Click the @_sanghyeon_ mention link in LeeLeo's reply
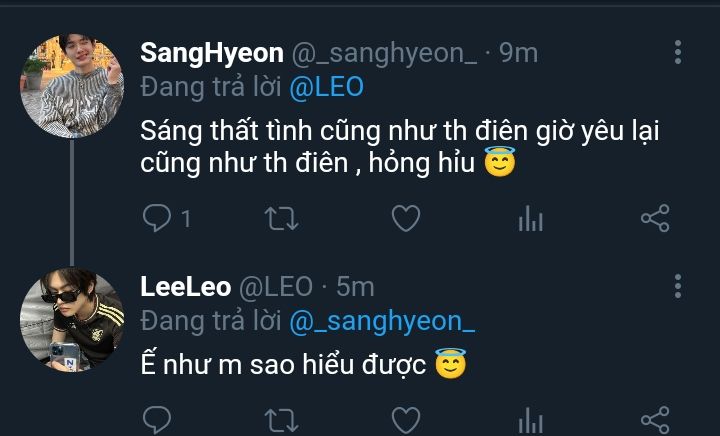Image resolution: width=720 pixels, height=436 pixels. 382,321
